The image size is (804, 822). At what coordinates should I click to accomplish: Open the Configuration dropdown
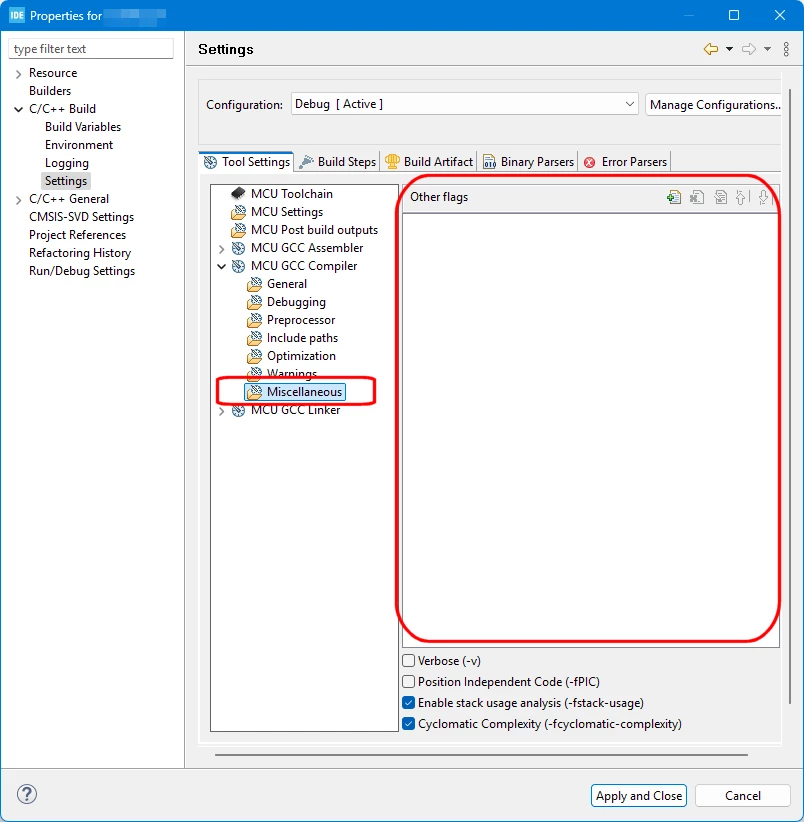point(464,104)
